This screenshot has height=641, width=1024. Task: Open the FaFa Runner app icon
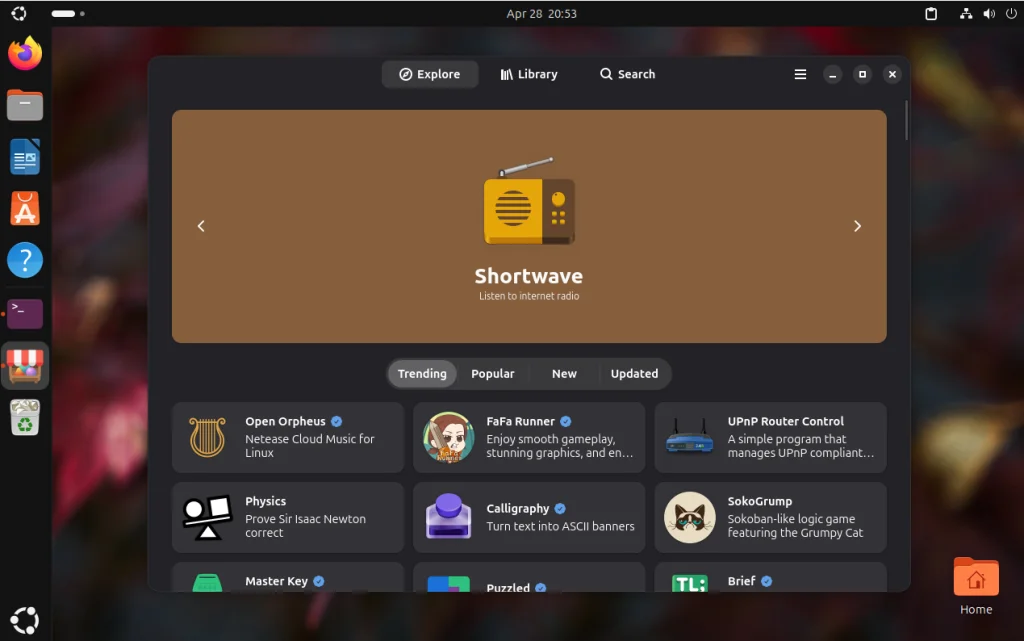point(449,437)
